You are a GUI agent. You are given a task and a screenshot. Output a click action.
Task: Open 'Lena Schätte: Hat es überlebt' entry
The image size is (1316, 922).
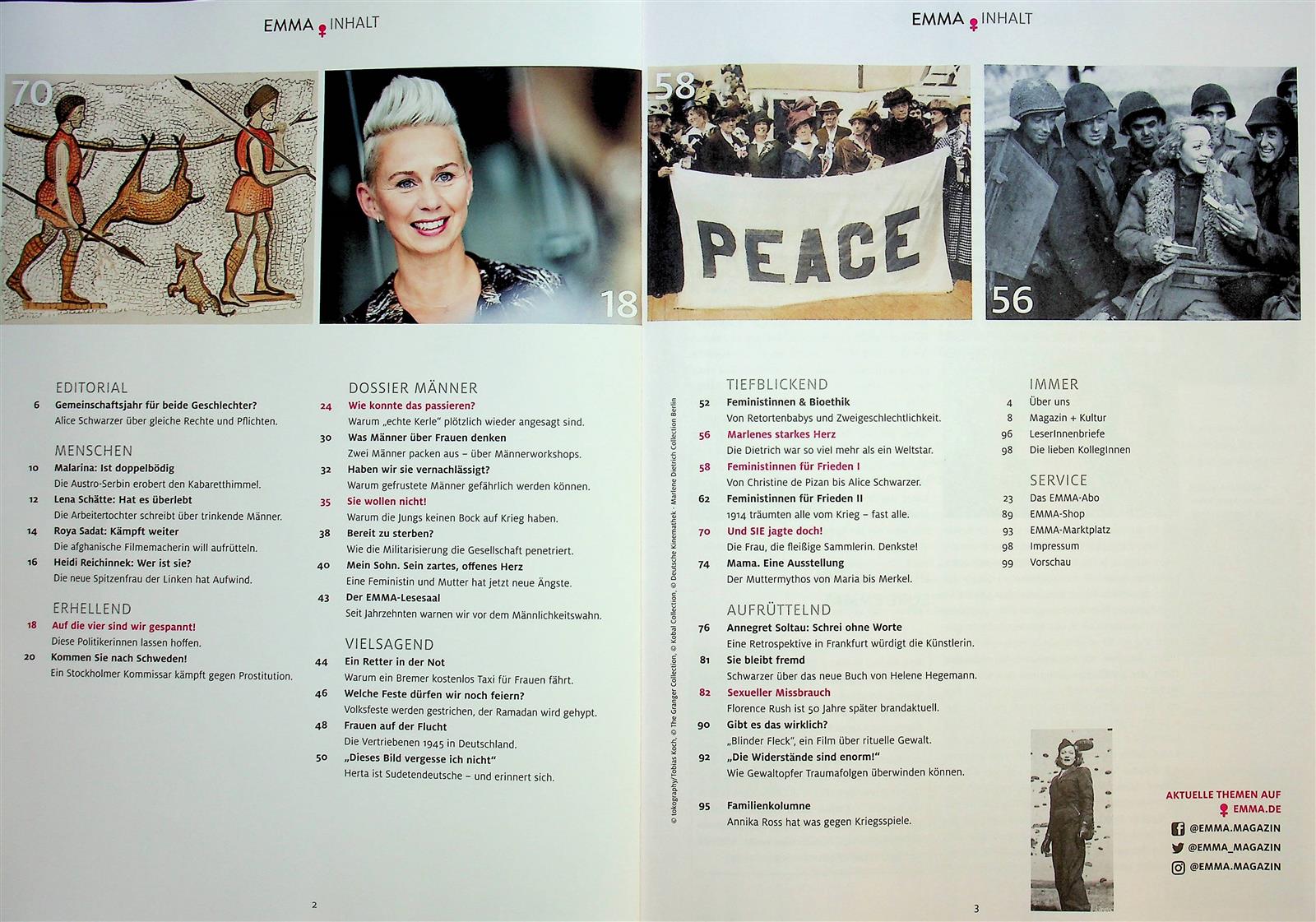point(123,499)
